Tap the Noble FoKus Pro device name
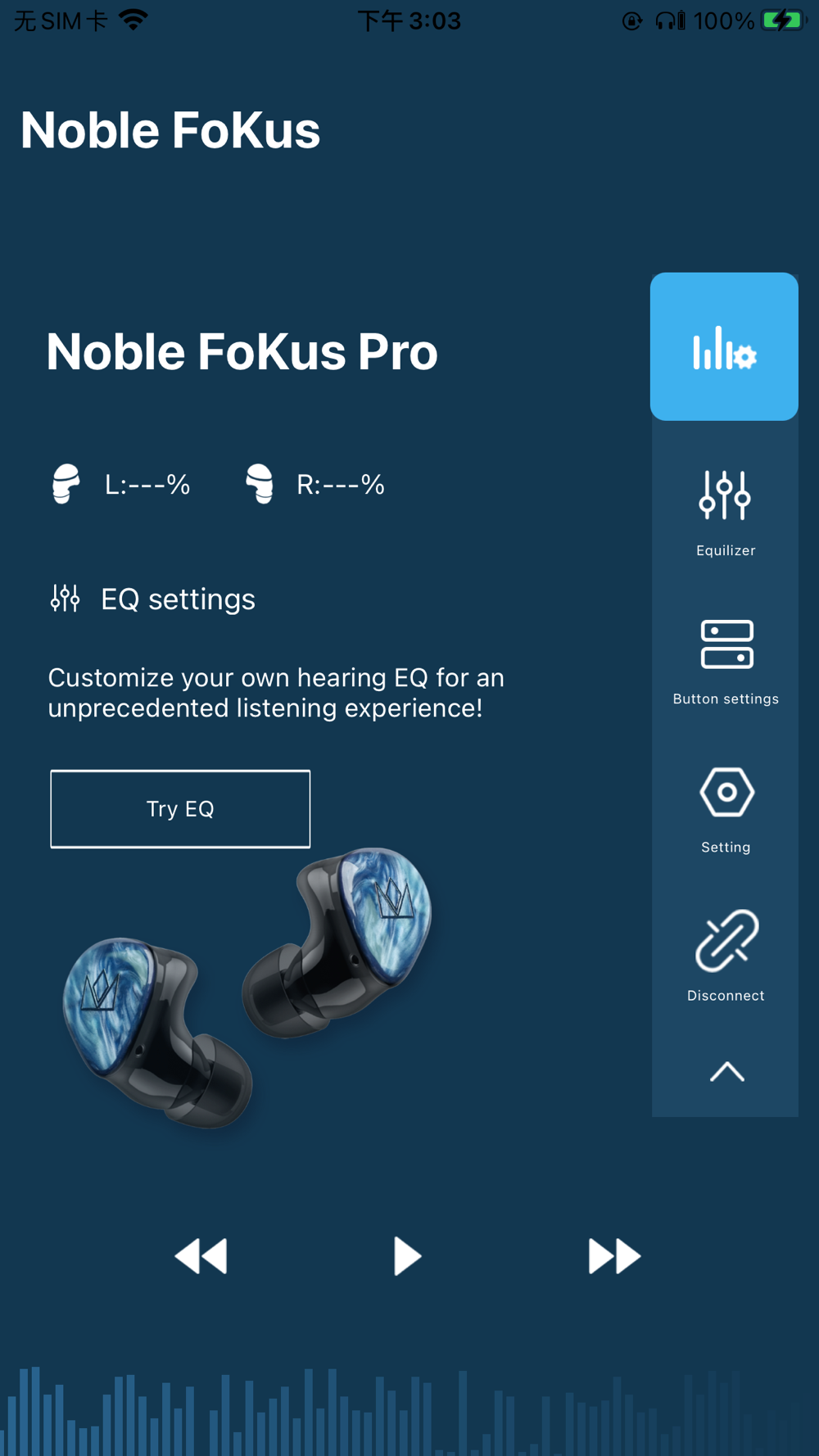 tap(242, 351)
